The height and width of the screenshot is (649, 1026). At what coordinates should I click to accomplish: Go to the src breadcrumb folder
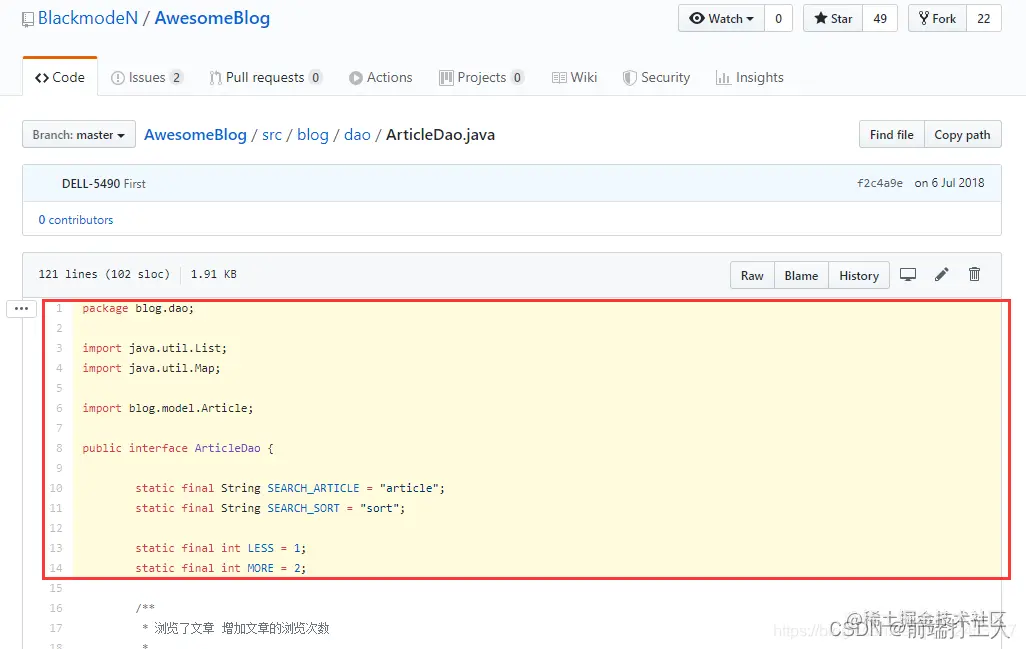[272, 135]
